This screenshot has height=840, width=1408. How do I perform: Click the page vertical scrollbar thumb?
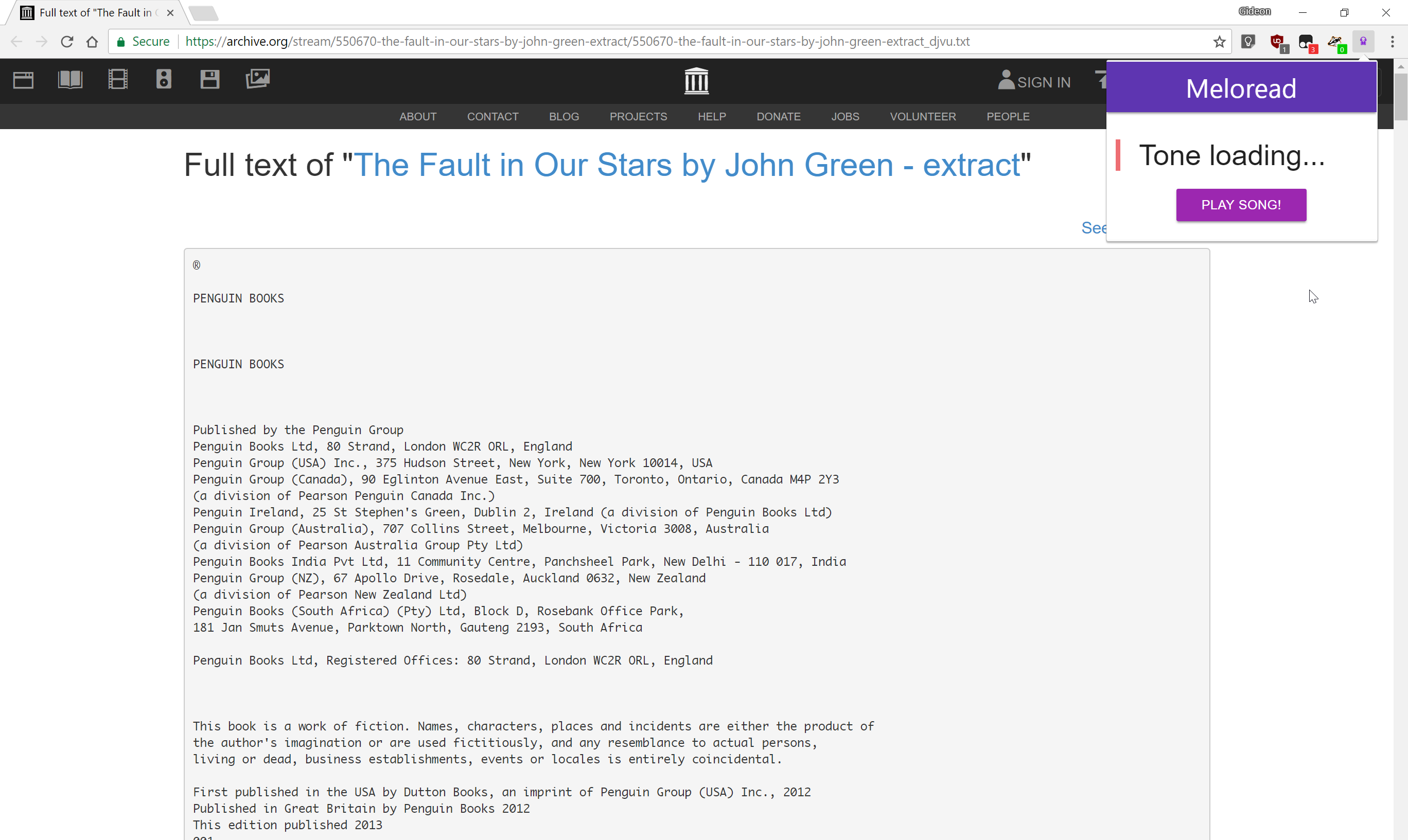pos(1401,96)
